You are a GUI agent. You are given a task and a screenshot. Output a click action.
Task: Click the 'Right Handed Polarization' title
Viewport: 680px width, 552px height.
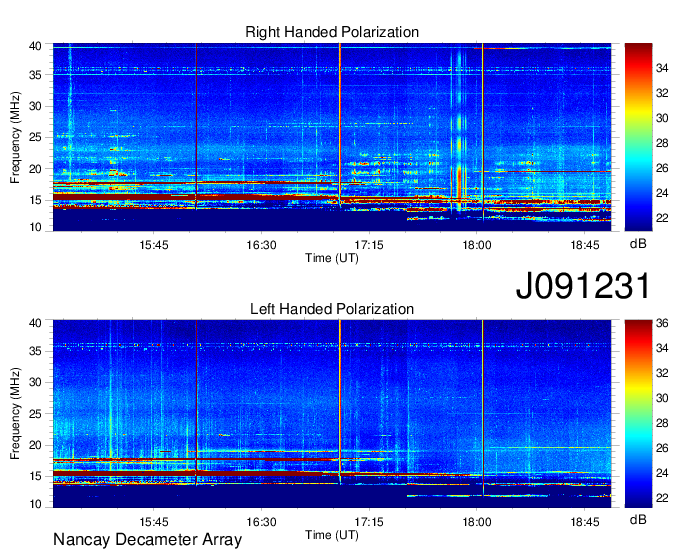pyautogui.click(x=332, y=32)
